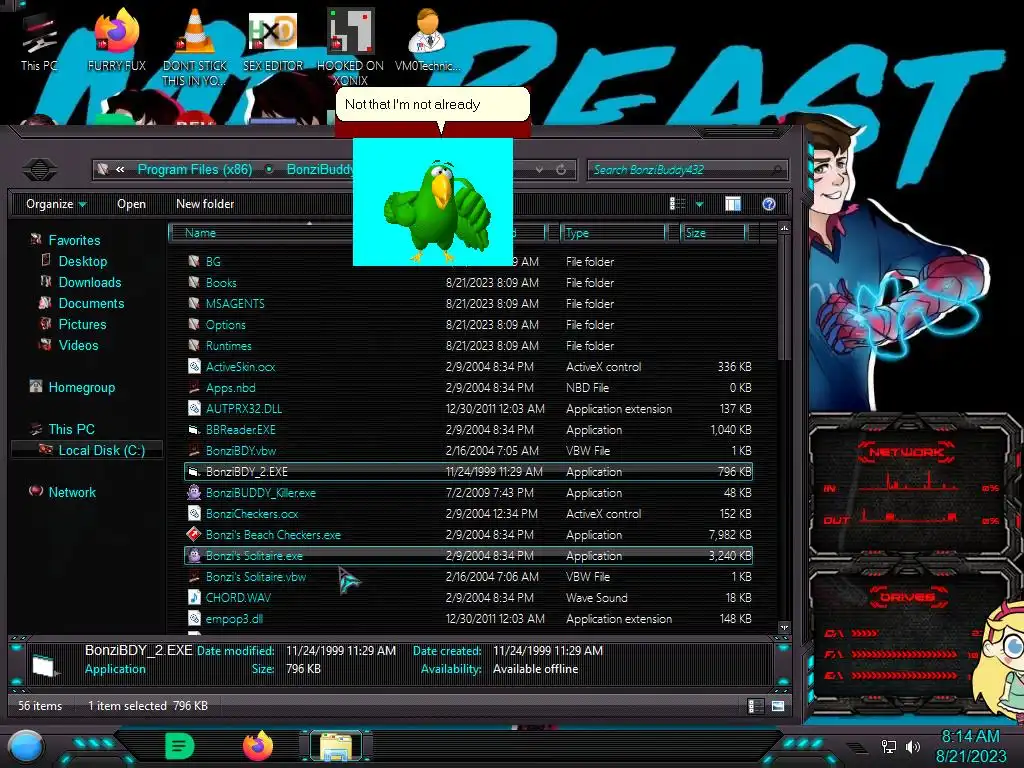Change view using the view icon
The width and height of the screenshot is (1024, 768).
click(677, 204)
